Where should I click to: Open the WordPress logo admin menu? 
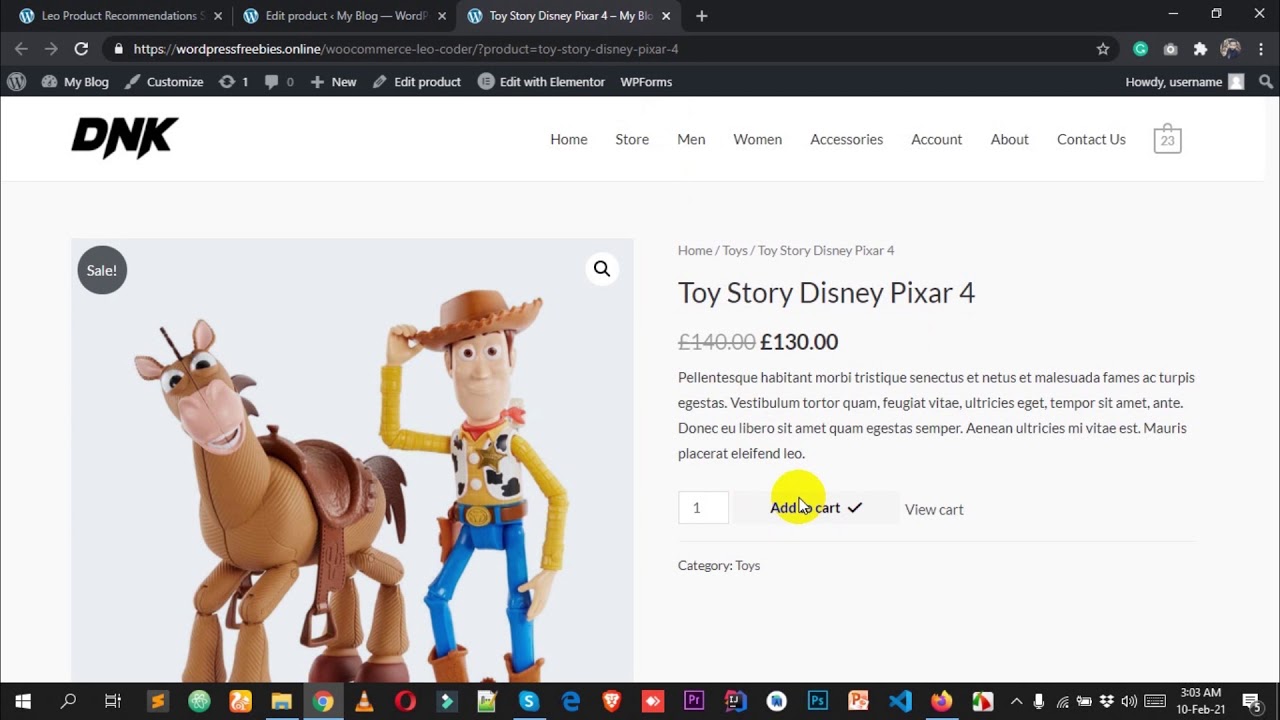coord(16,82)
